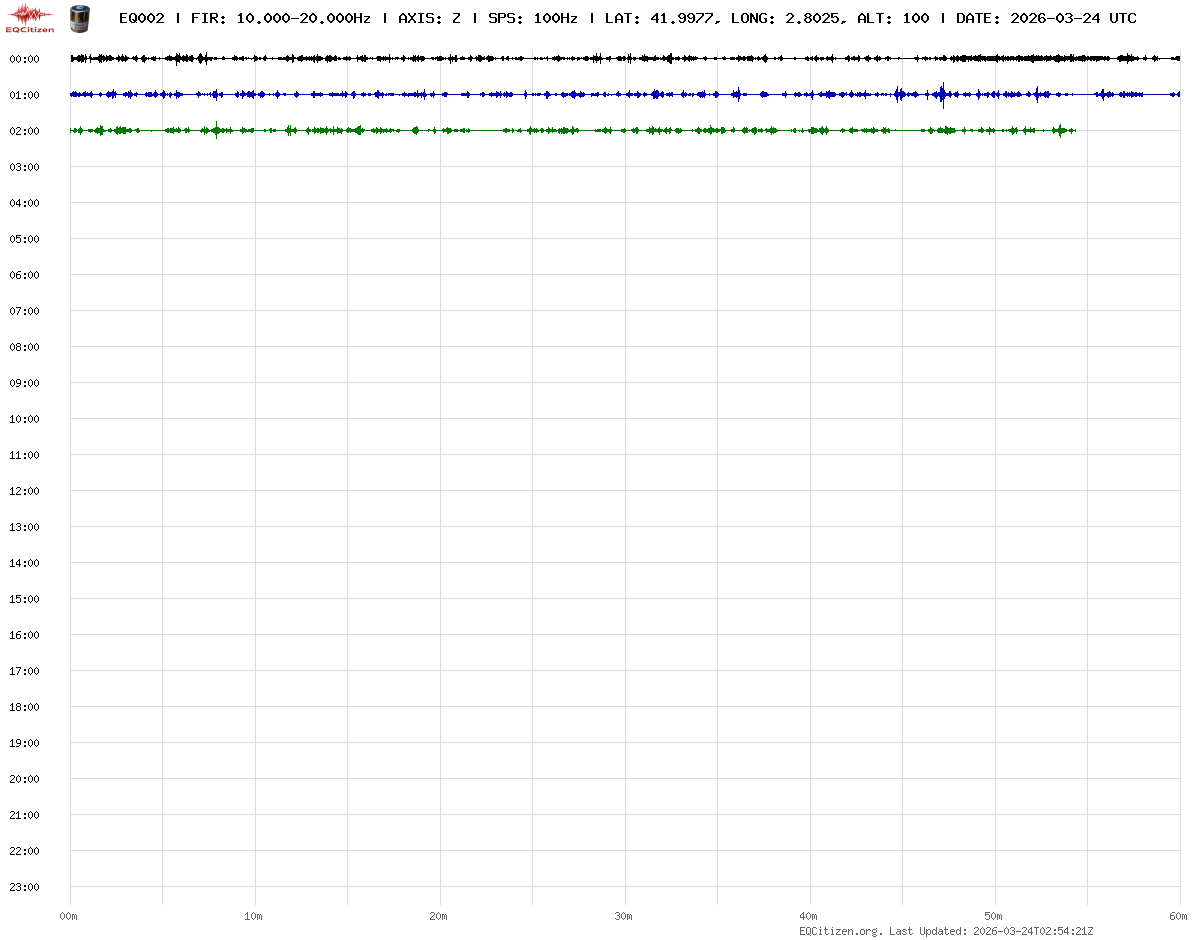Viewport: 1200px width, 940px height.
Task: Click the 10m tick on the minute axis
Action: click(254, 916)
